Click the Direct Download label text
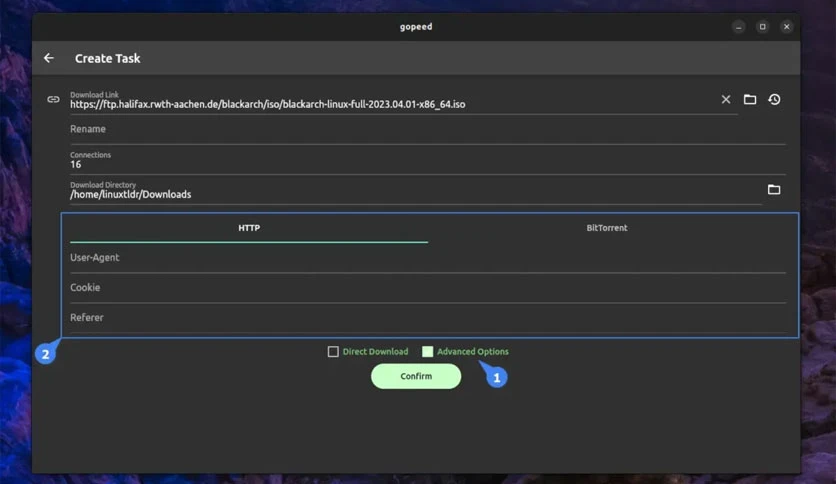The height and width of the screenshot is (484, 836). coord(375,352)
